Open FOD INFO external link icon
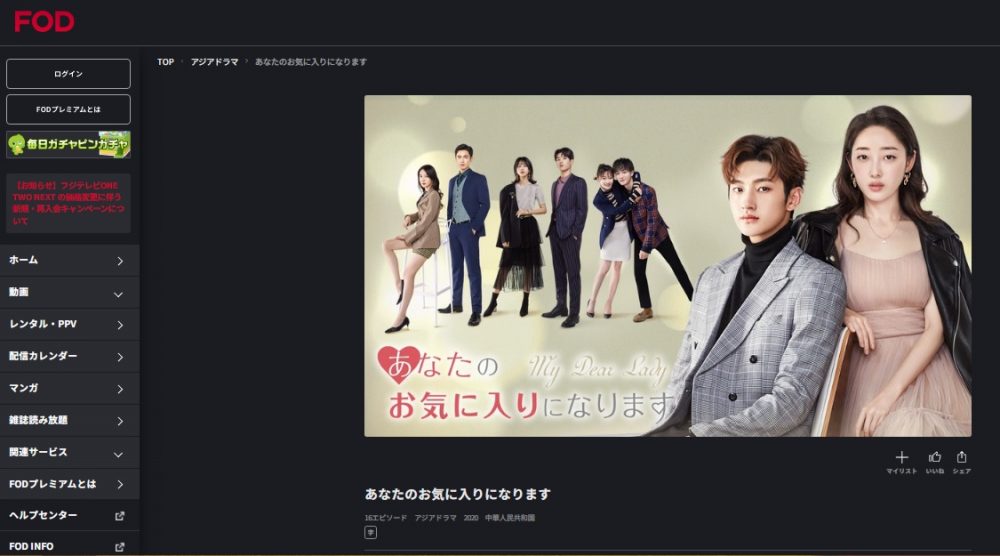The height and width of the screenshot is (556, 1000). pyautogui.click(x=119, y=546)
